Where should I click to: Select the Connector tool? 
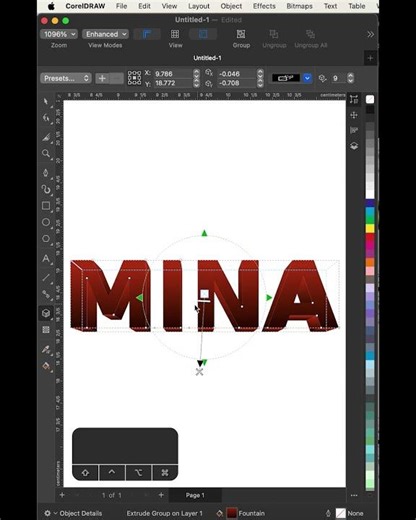(x=46, y=294)
